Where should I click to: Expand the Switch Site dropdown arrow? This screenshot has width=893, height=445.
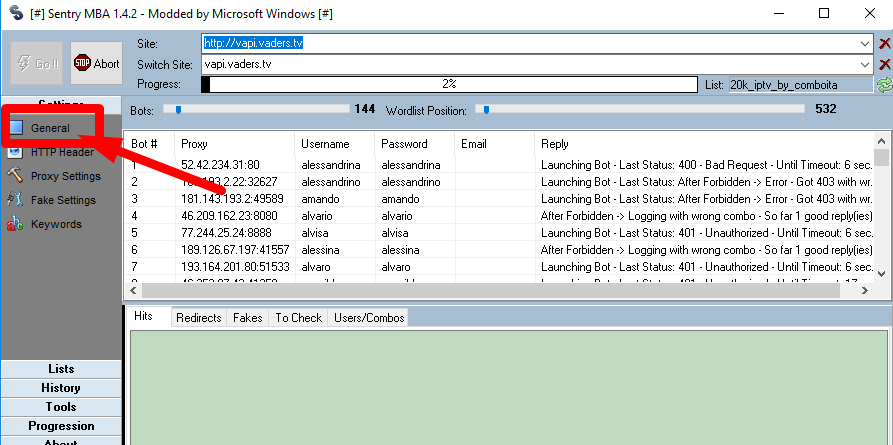pos(865,64)
